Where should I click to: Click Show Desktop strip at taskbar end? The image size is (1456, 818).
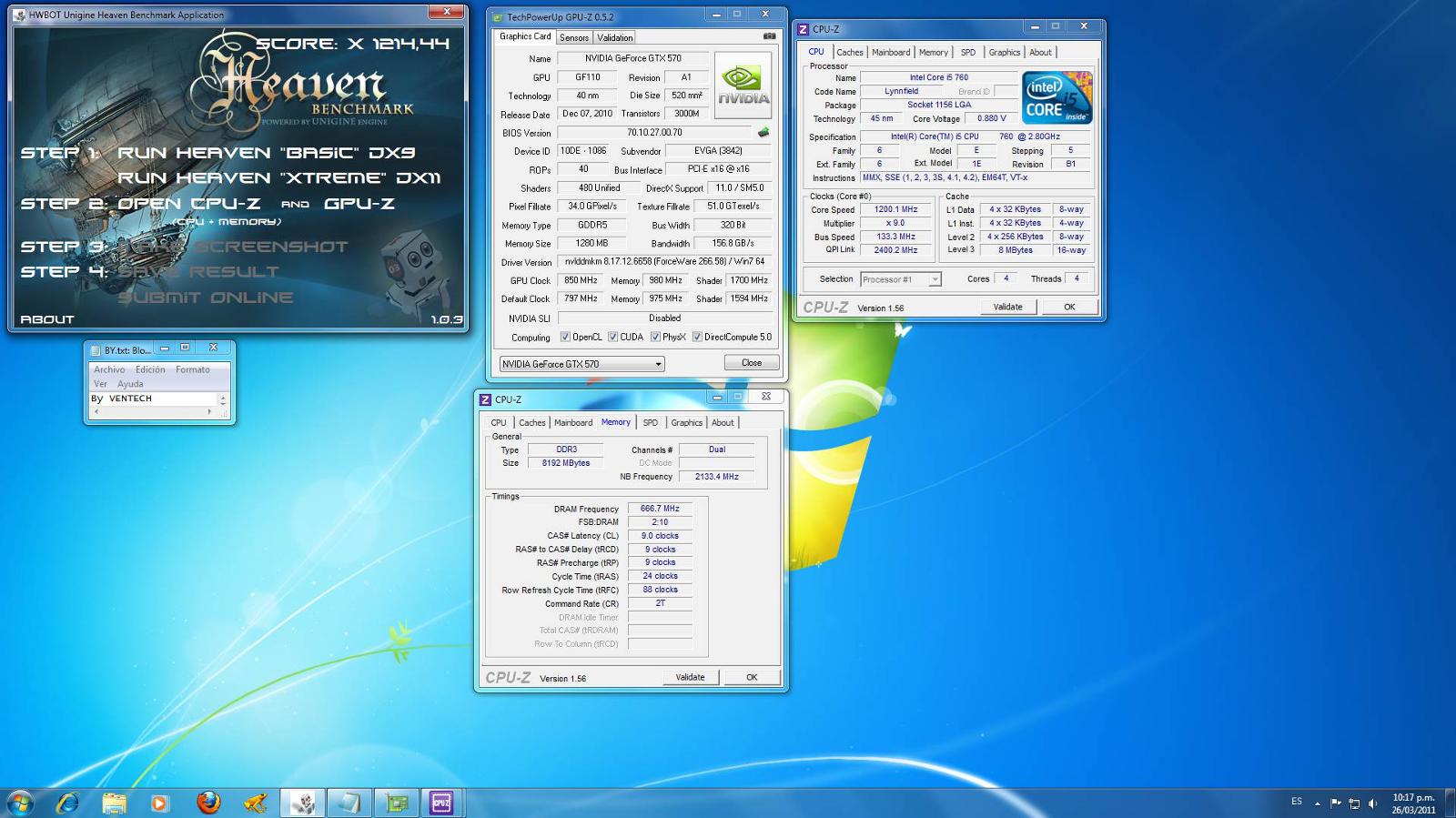(x=1450, y=803)
